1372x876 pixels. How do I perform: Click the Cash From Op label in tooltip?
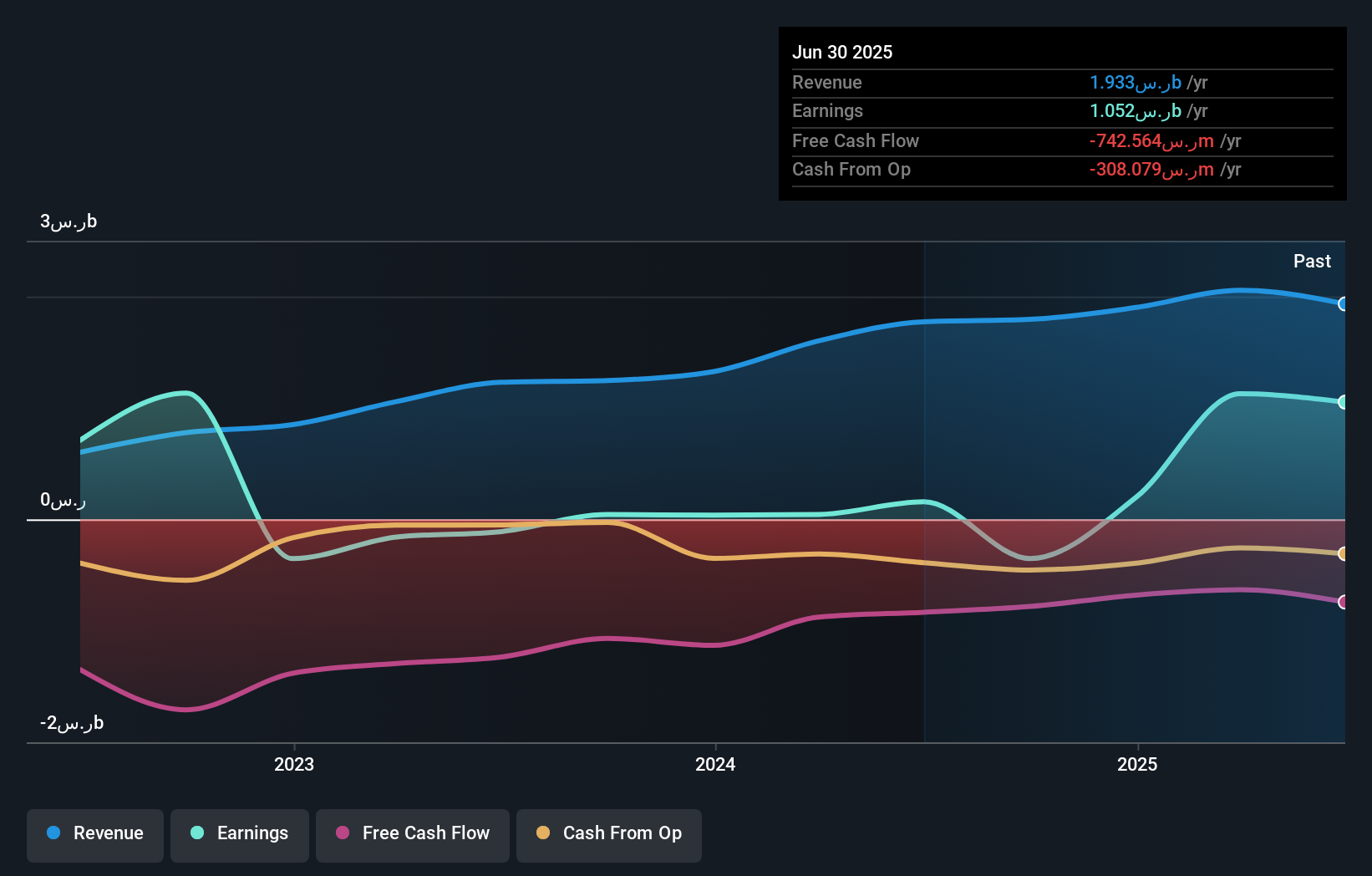point(851,169)
